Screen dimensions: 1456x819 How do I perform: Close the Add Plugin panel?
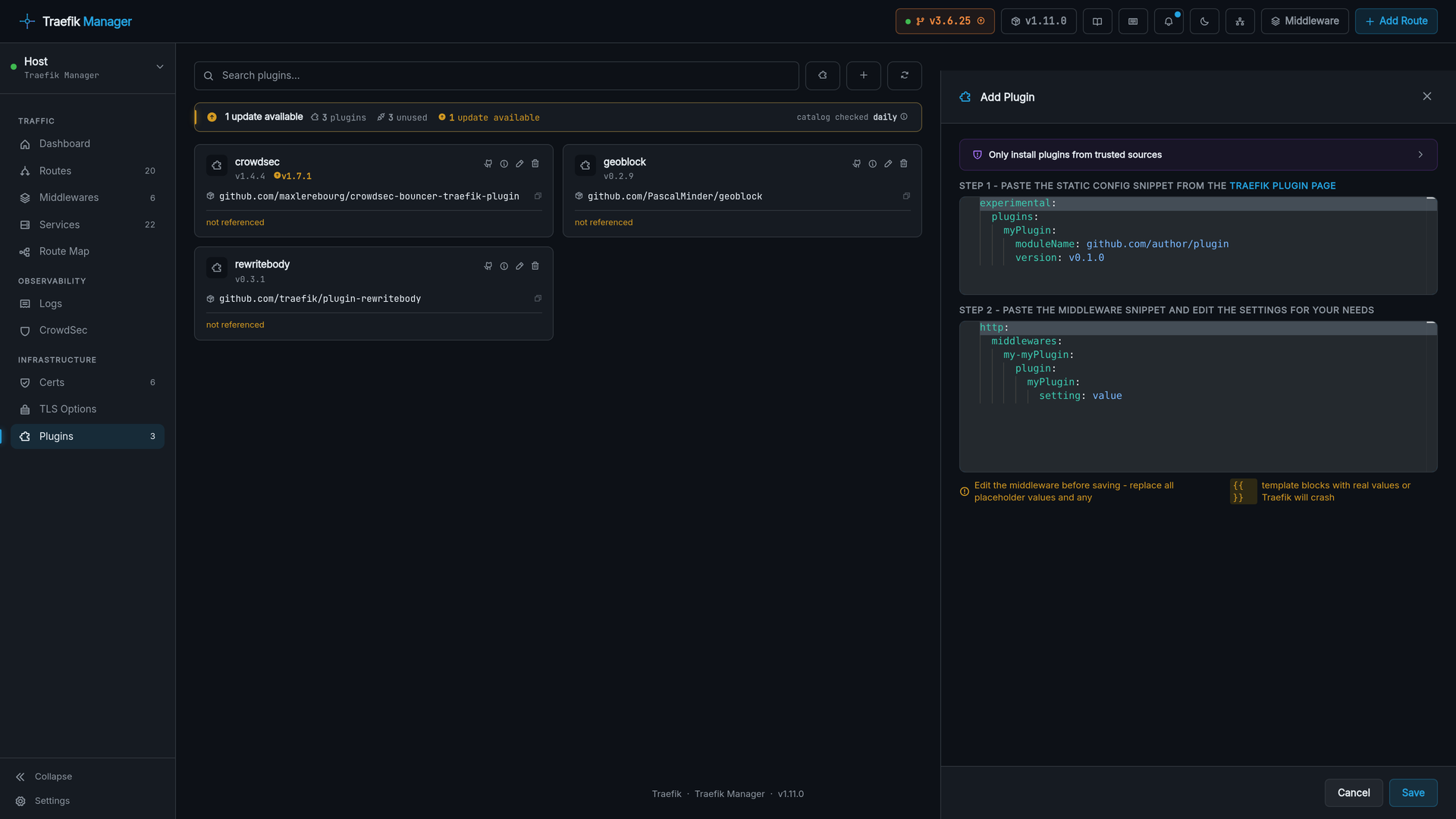[1427, 96]
